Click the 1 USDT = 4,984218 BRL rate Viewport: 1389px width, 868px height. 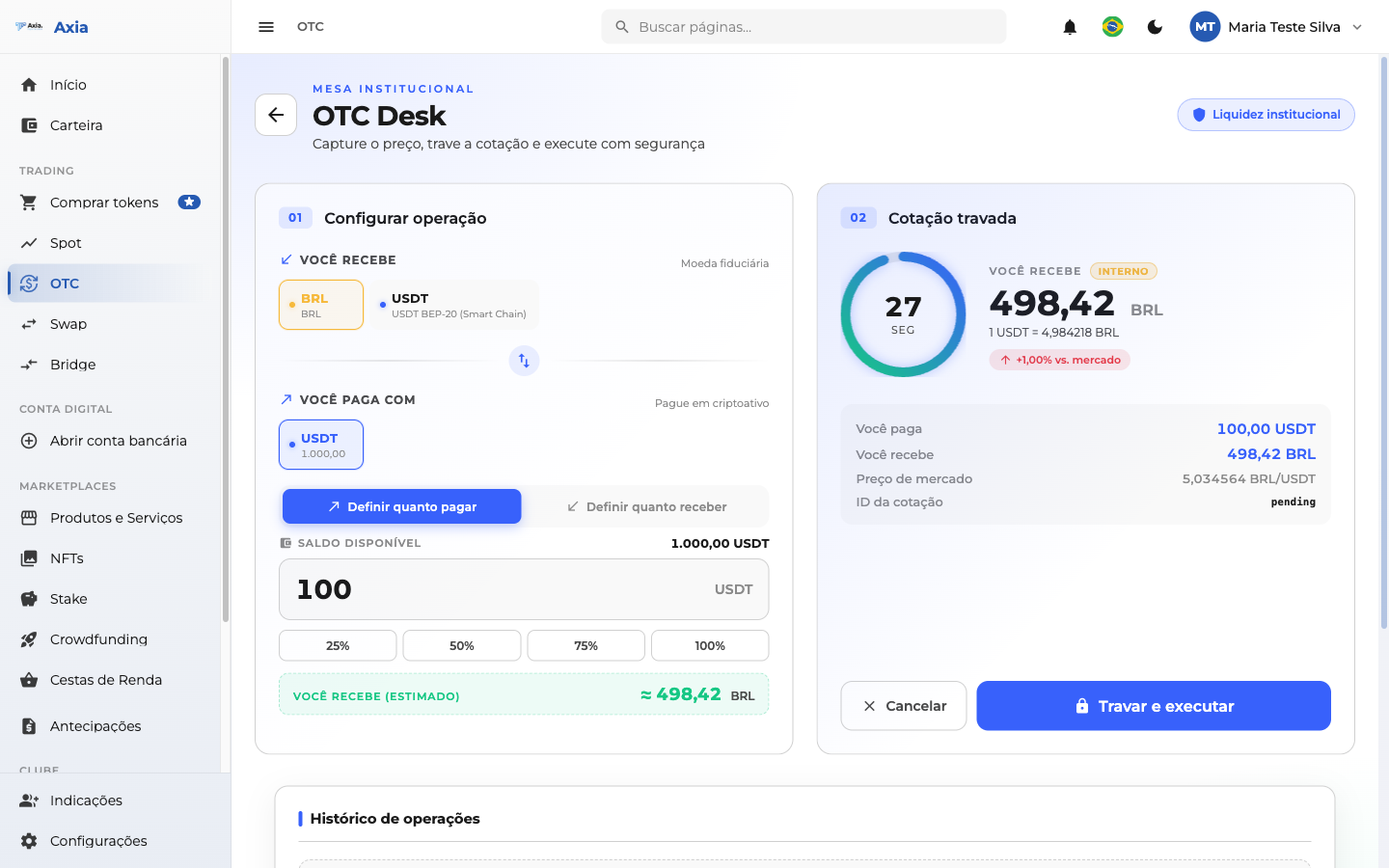pyautogui.click(x=1054, y=333)
